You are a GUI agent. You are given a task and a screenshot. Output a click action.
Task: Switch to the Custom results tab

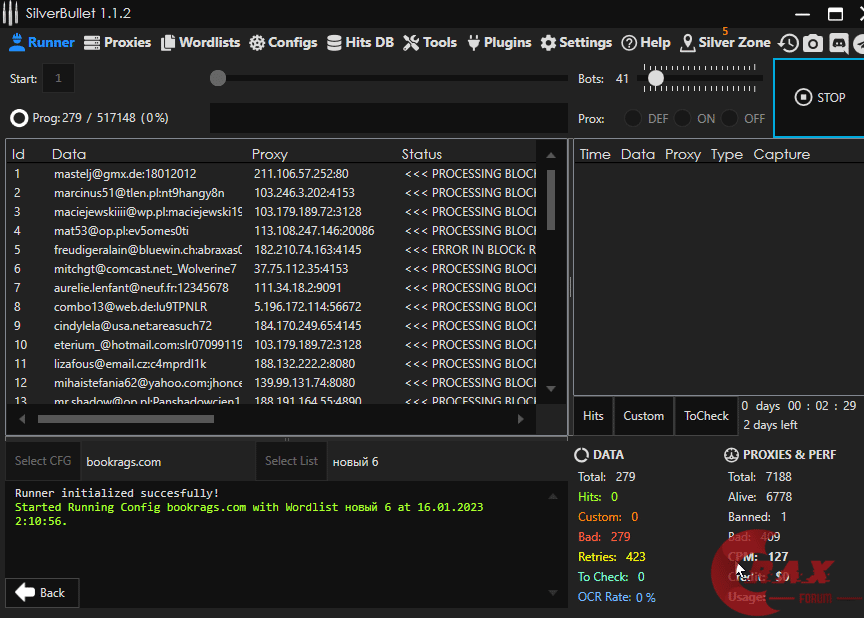tap(643, 416)
